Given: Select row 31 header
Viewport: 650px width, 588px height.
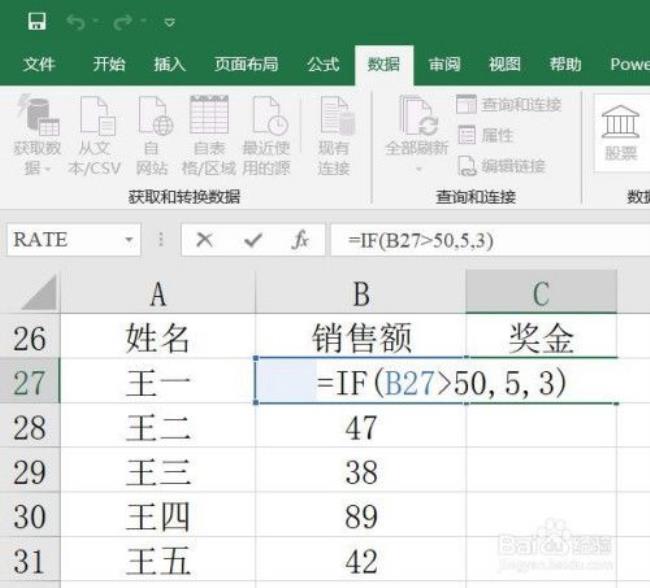Looking at the screenshot, I should 30,561.
